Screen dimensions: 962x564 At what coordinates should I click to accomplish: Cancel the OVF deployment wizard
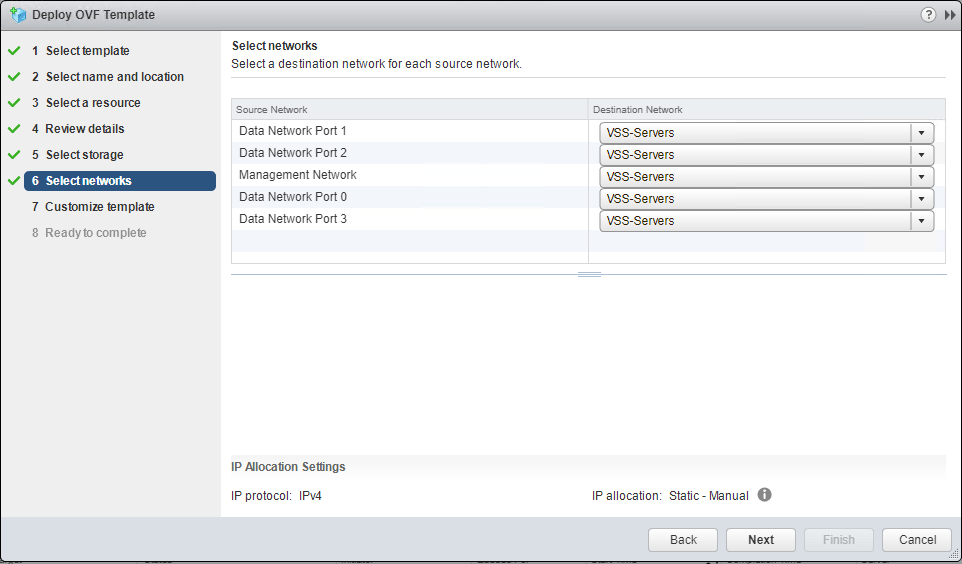tap(917, 540)
